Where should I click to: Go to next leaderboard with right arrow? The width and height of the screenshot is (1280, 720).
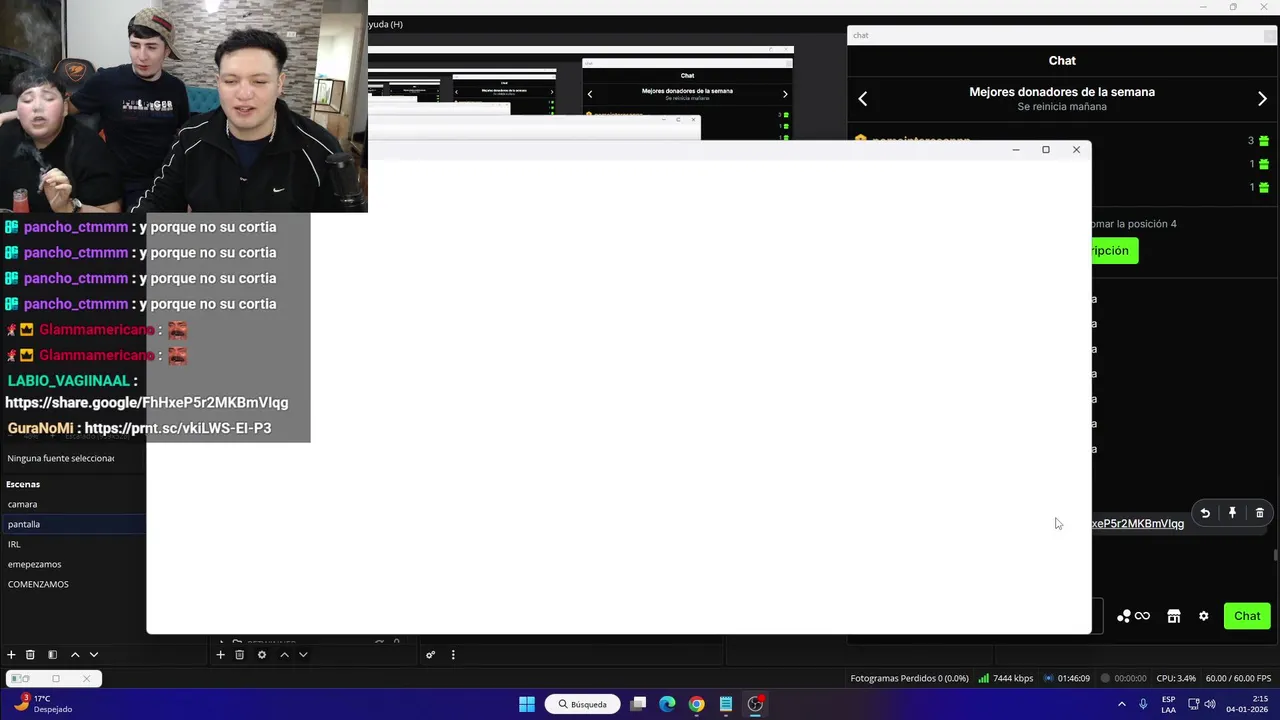[1262, 98]
